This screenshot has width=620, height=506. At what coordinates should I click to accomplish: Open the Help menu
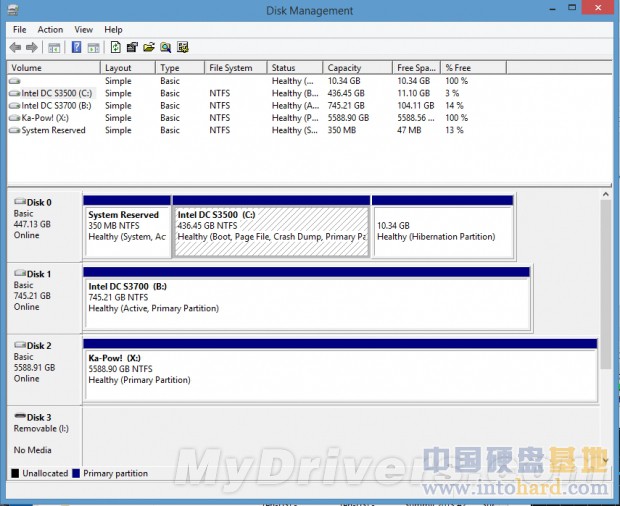113,30
